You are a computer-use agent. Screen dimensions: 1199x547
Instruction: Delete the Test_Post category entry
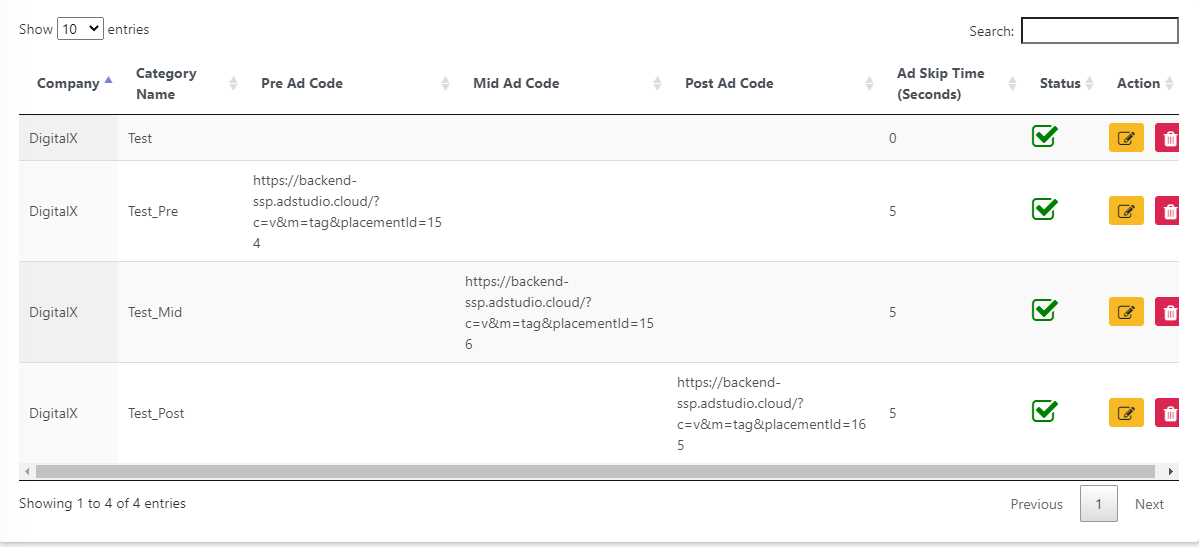click(x=1167, y=413)
